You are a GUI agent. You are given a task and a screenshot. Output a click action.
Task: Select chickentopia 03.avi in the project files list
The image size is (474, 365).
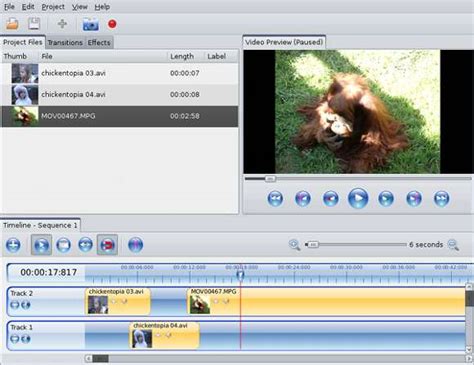120,73
